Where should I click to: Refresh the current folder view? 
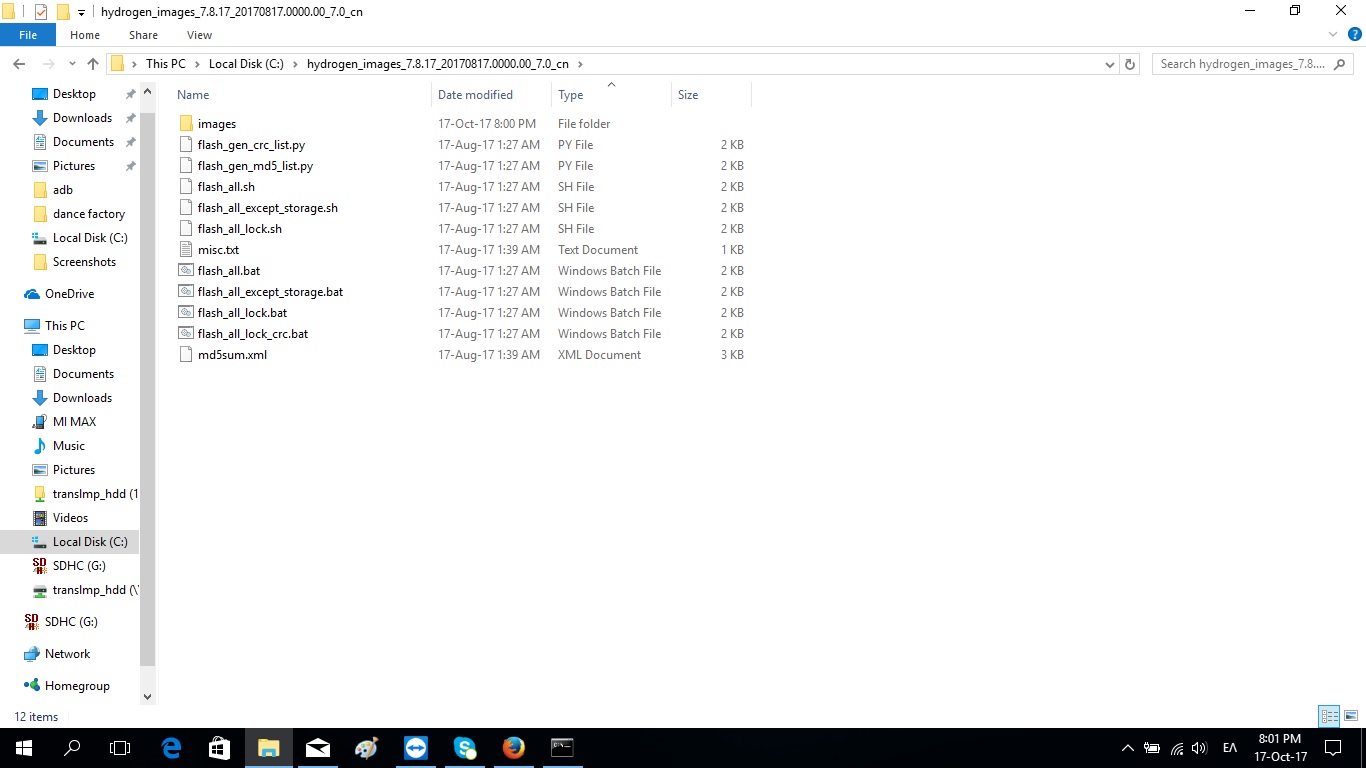click(1130, 64)
